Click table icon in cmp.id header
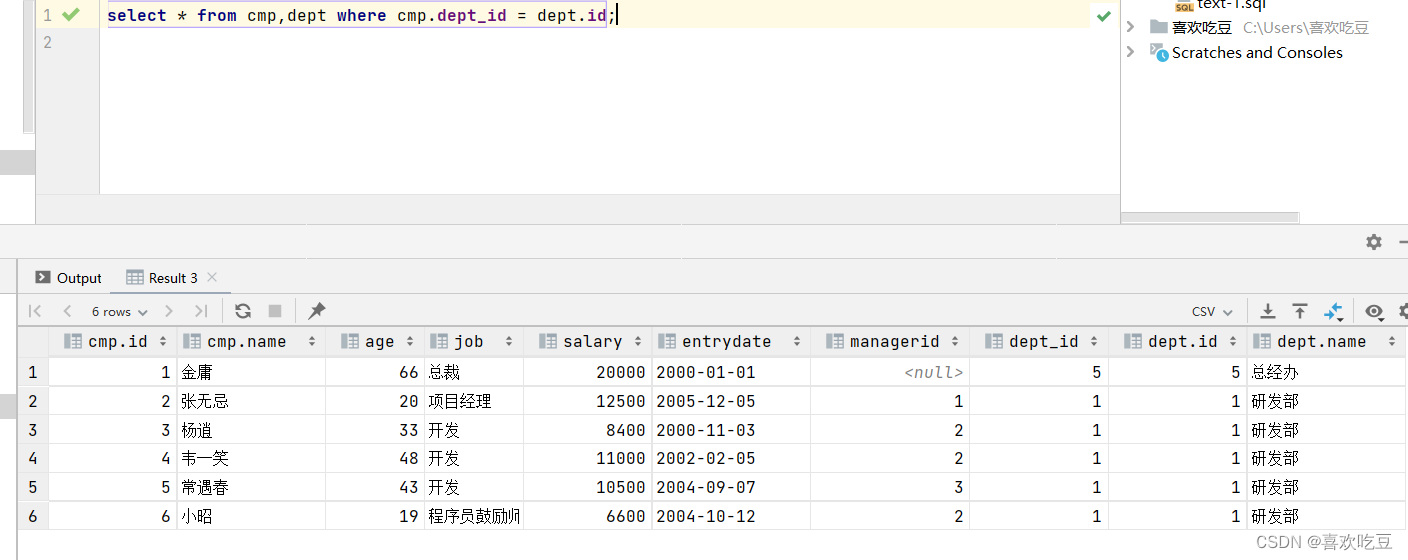 72,341
